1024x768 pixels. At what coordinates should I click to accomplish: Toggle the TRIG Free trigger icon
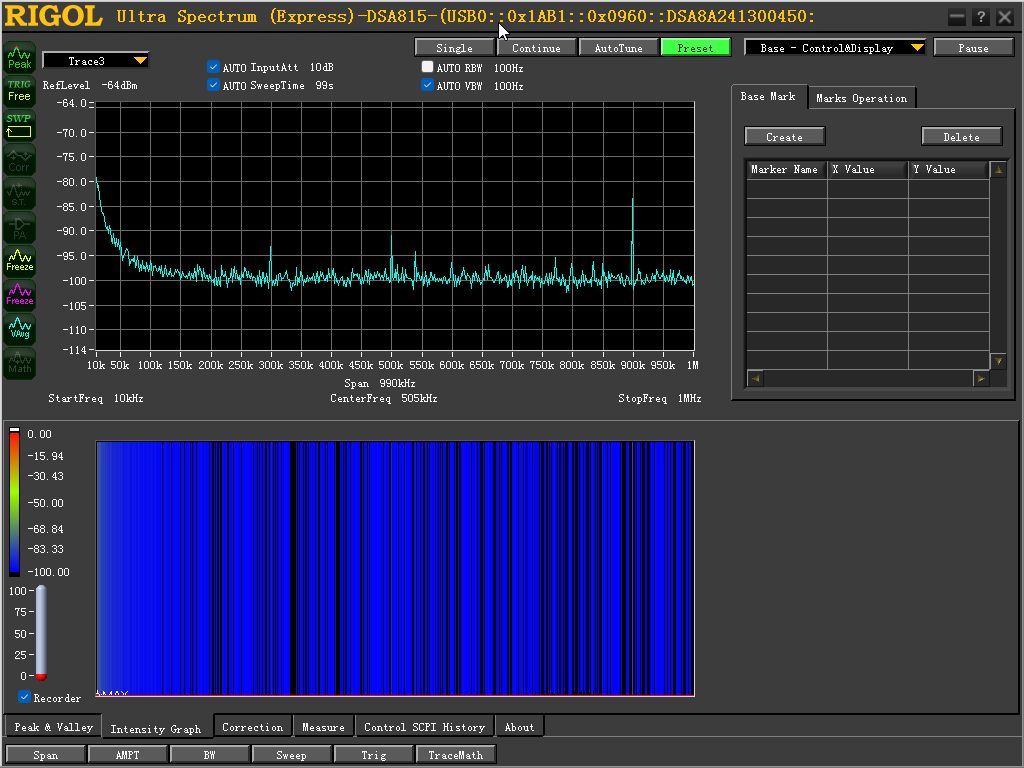pyautogui.click(x=20, y=91)
